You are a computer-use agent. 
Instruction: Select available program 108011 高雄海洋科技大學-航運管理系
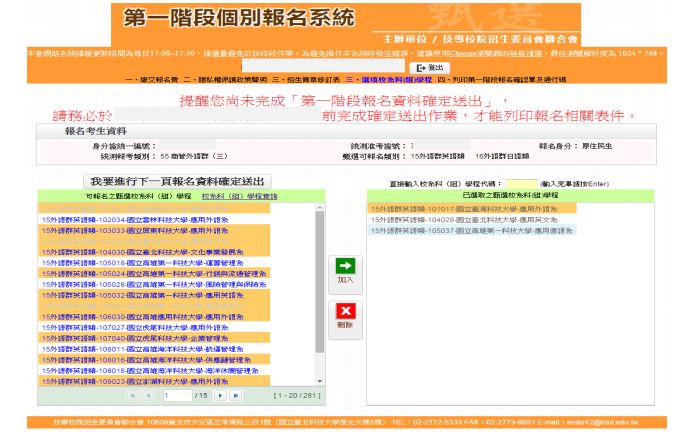point(154,349)
